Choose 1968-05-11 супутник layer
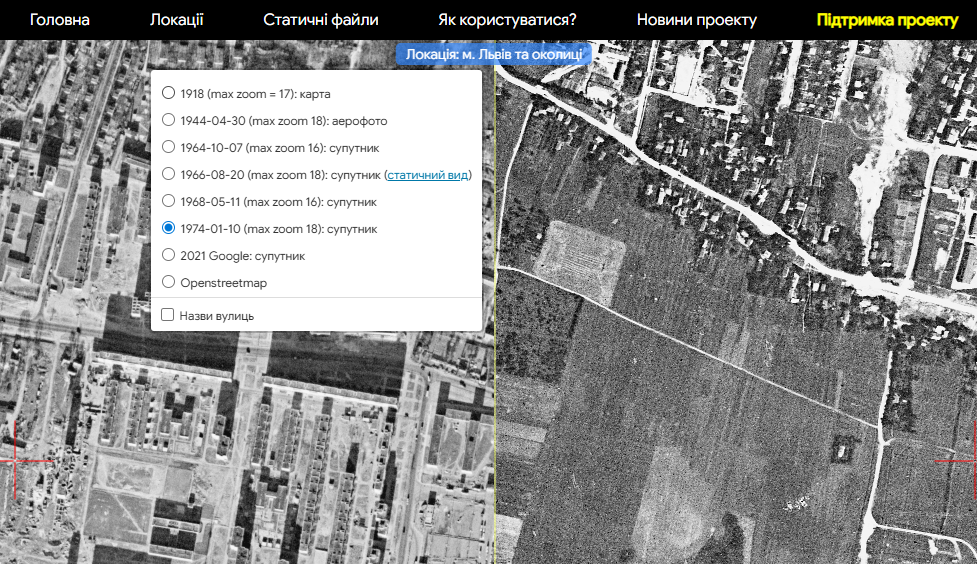This screenshot has height=564, width=977. 168,201
